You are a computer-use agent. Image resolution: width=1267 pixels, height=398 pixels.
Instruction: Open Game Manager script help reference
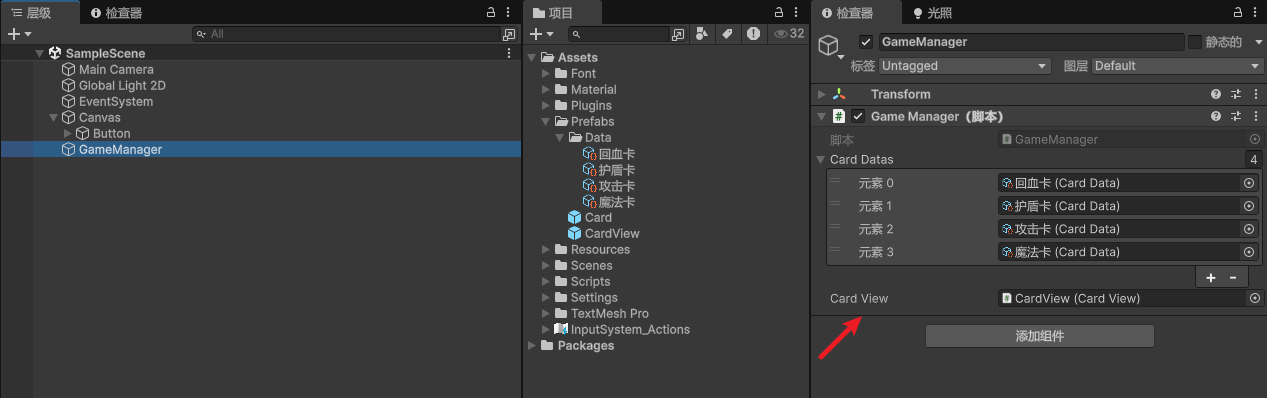tap(1216, 116)
